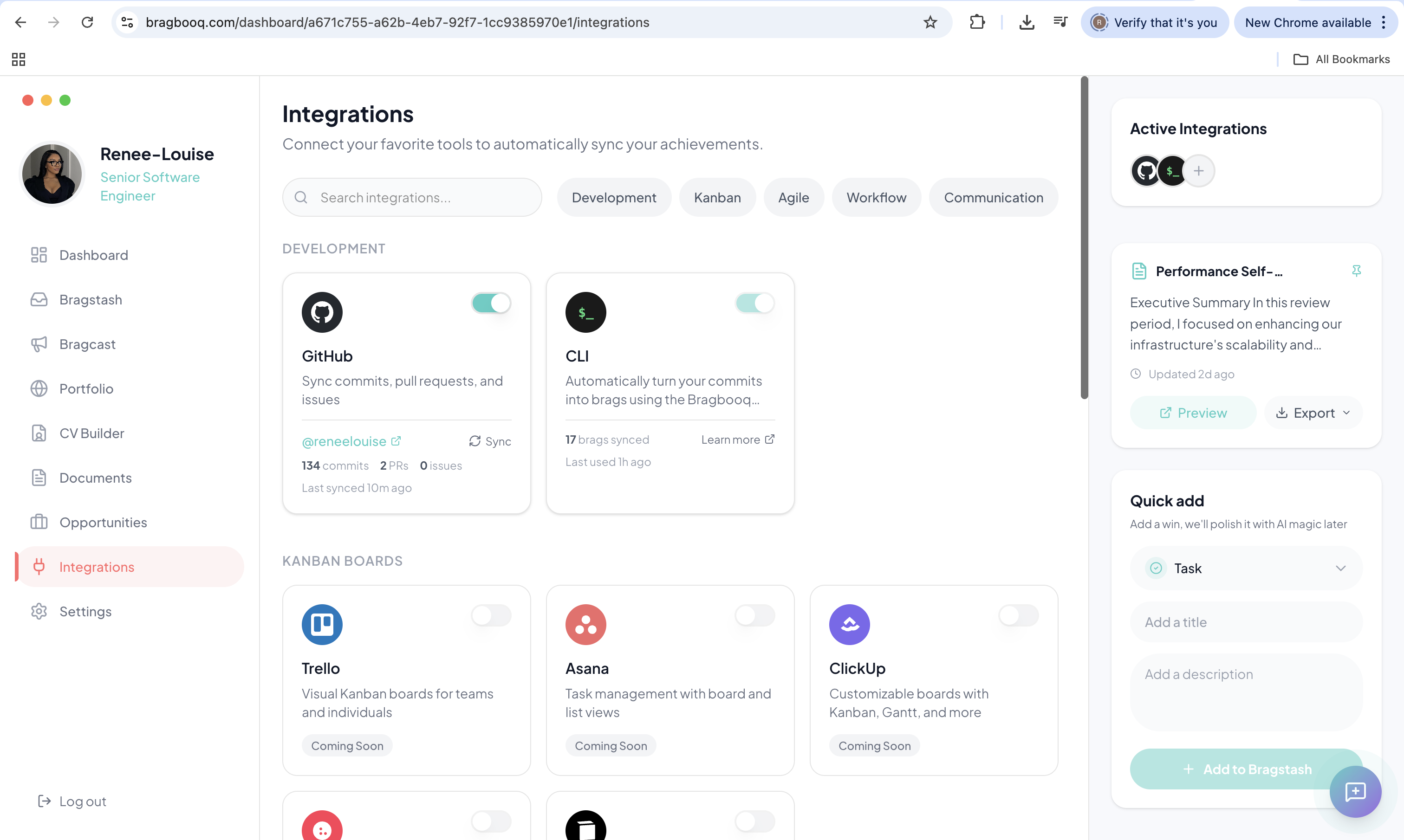This screenshot has width=1404, height=840.
Task: Select the ClickUp integration icon
Action: pyautogui.click(x=849, y=624)
